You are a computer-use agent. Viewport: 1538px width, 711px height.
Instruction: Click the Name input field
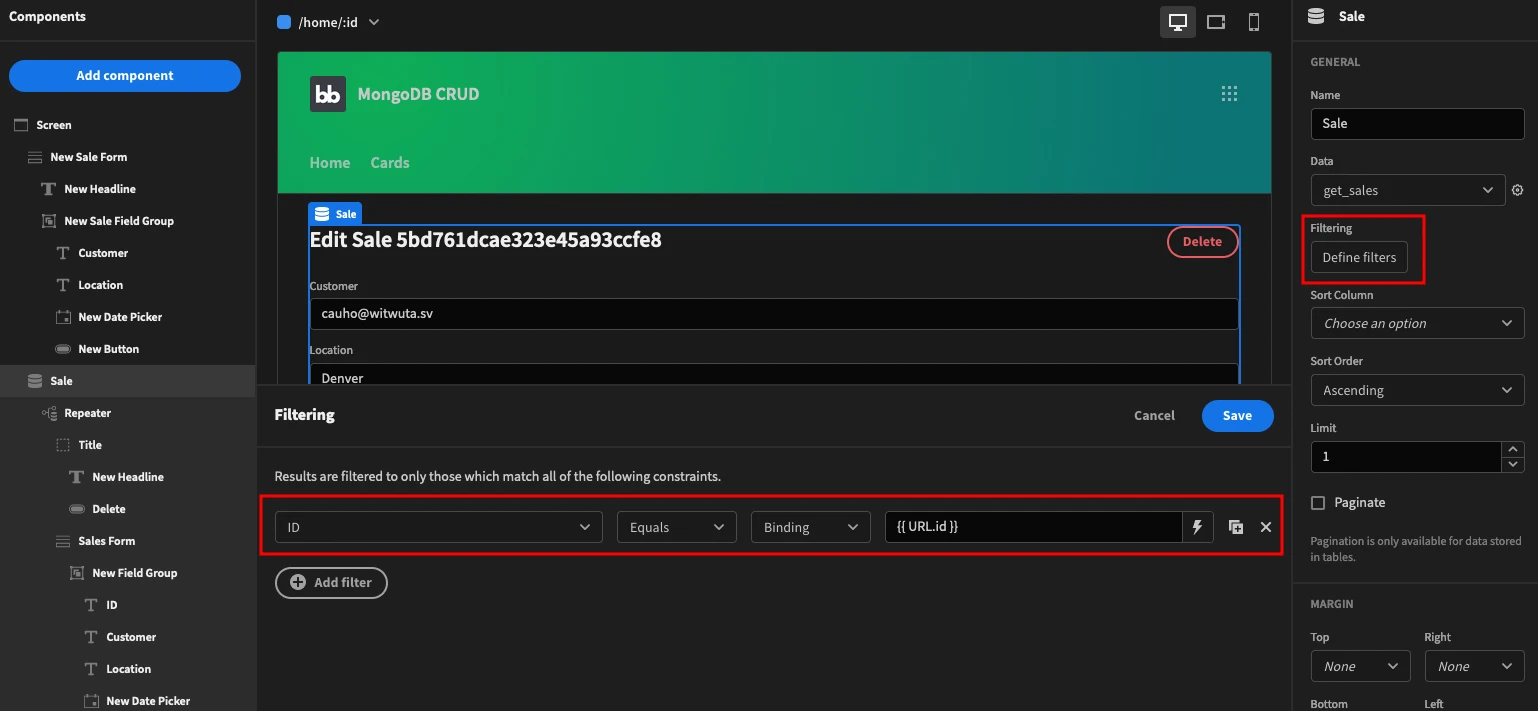pos(1417,123)
